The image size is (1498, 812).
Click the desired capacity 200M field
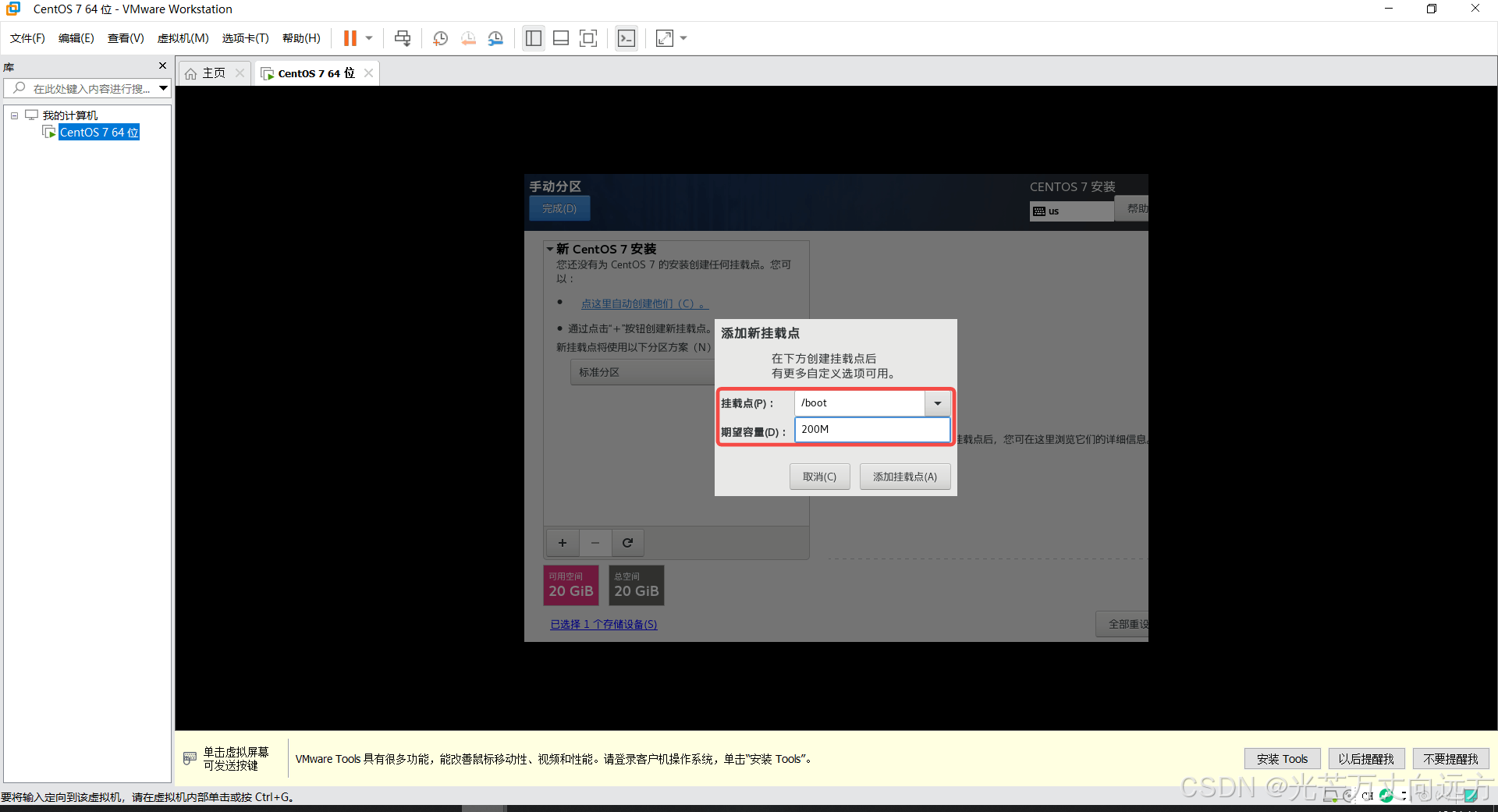tap(872, 430)
